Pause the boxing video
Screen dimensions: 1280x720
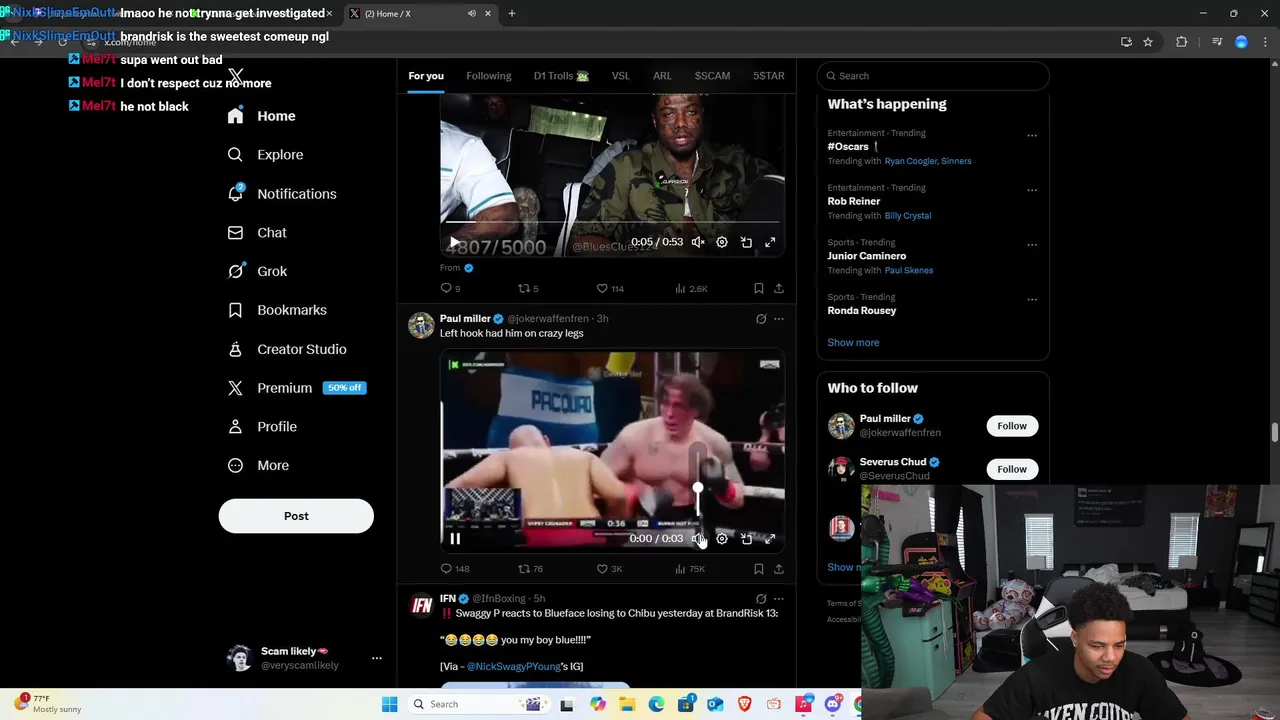pyautogui.click(x=455, y=538)
